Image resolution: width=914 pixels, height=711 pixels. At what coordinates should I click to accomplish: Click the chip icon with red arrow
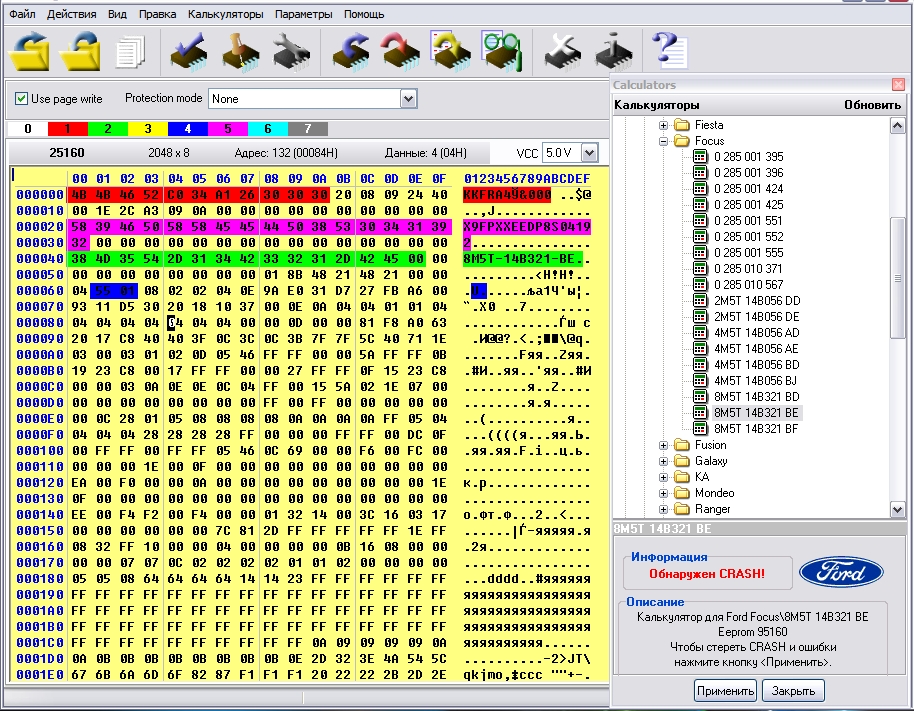pyautogui.click(x=400, y=52)
